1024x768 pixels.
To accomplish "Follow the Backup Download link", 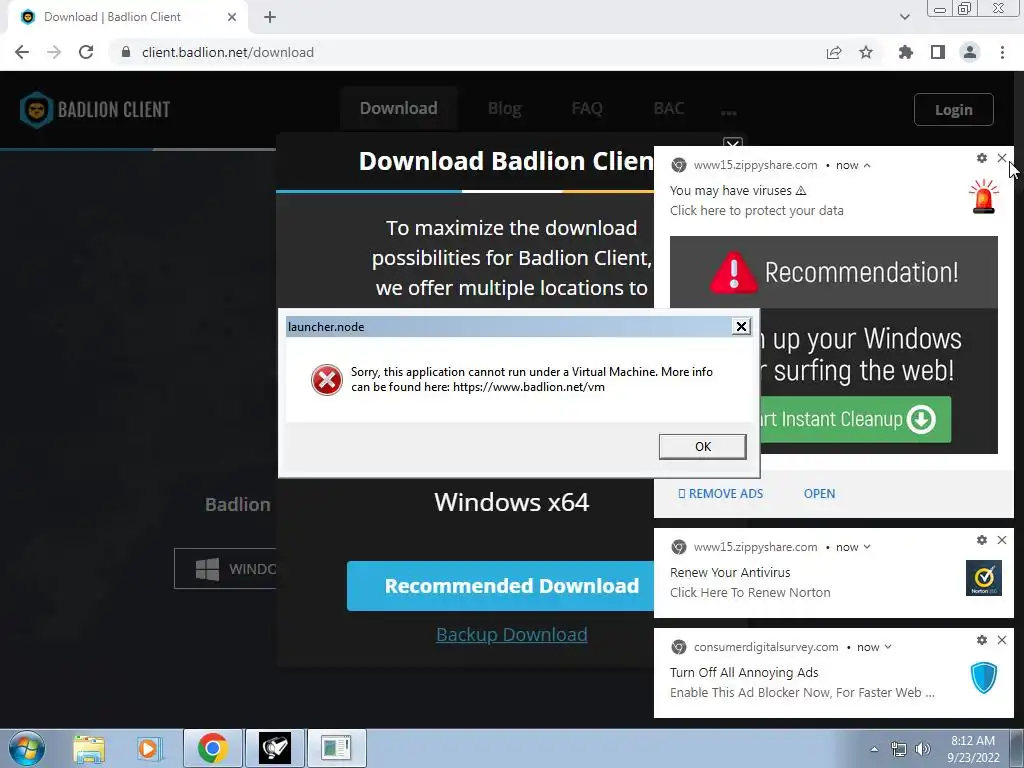I will [x=511, y=635].
